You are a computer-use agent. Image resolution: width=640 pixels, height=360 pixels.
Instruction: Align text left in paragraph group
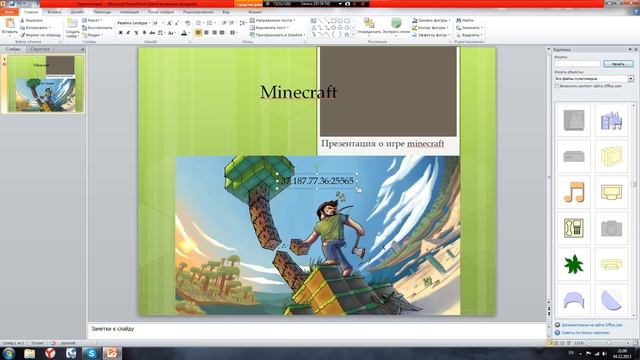click(198, 33)
